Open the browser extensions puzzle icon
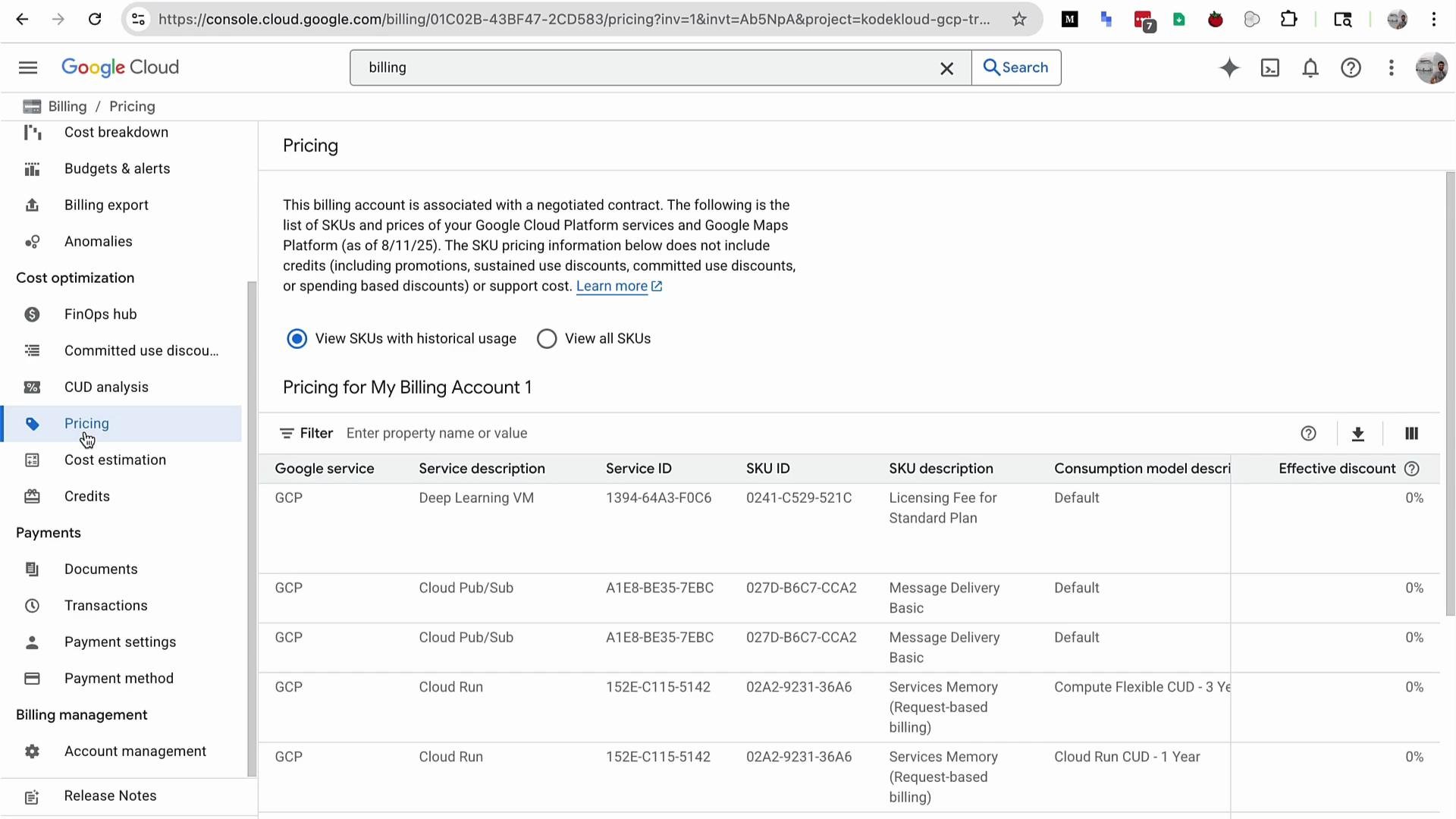 coord(1288,19)
